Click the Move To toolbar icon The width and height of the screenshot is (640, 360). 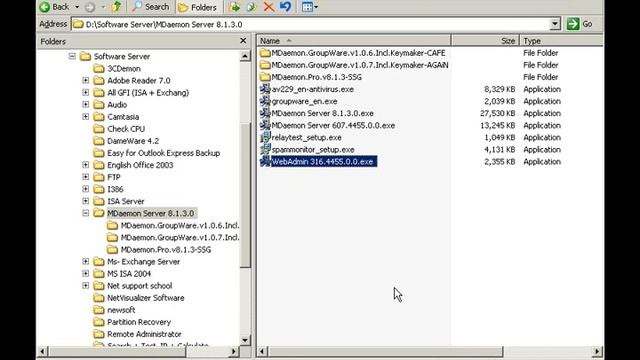click(234, 7)
